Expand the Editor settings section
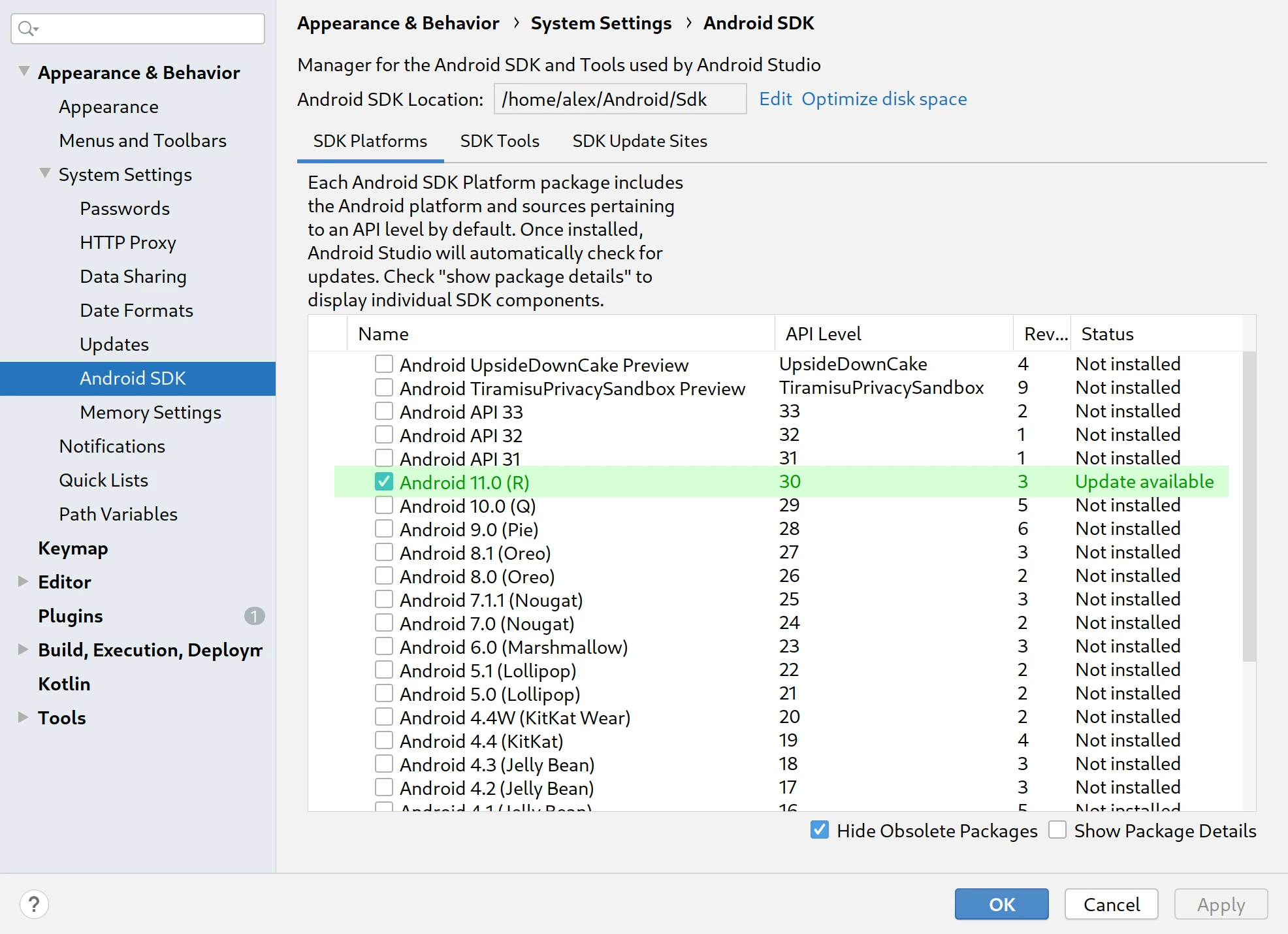Viewport: 1288px width, 934px height. tap(23, 581)
